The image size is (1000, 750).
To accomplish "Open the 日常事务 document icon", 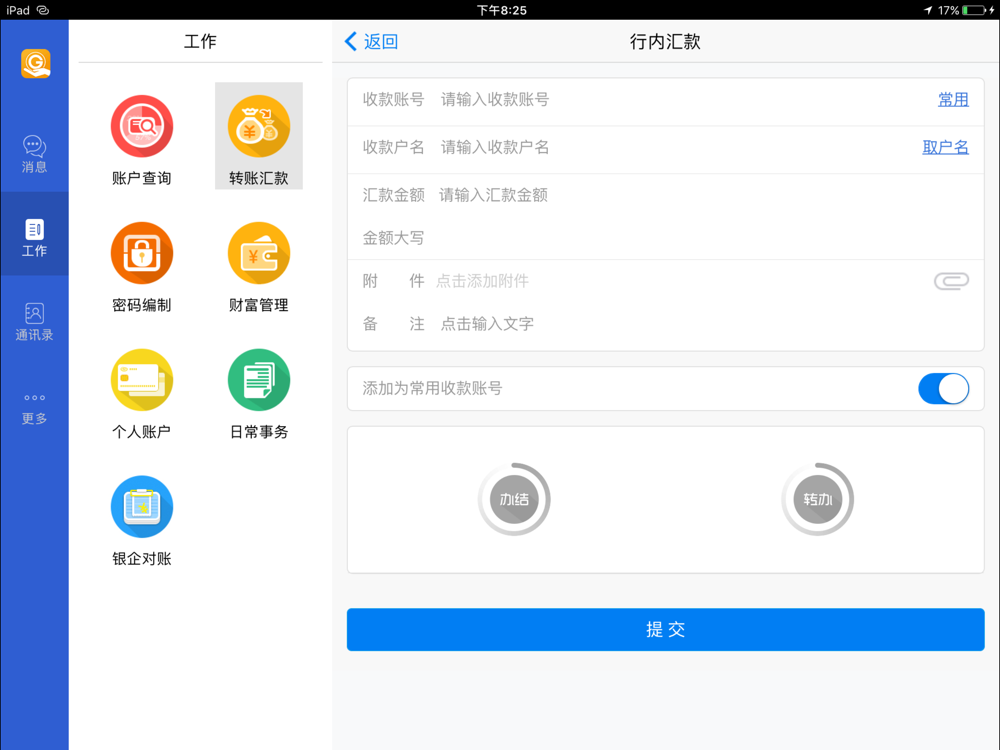I will point(259,380).
